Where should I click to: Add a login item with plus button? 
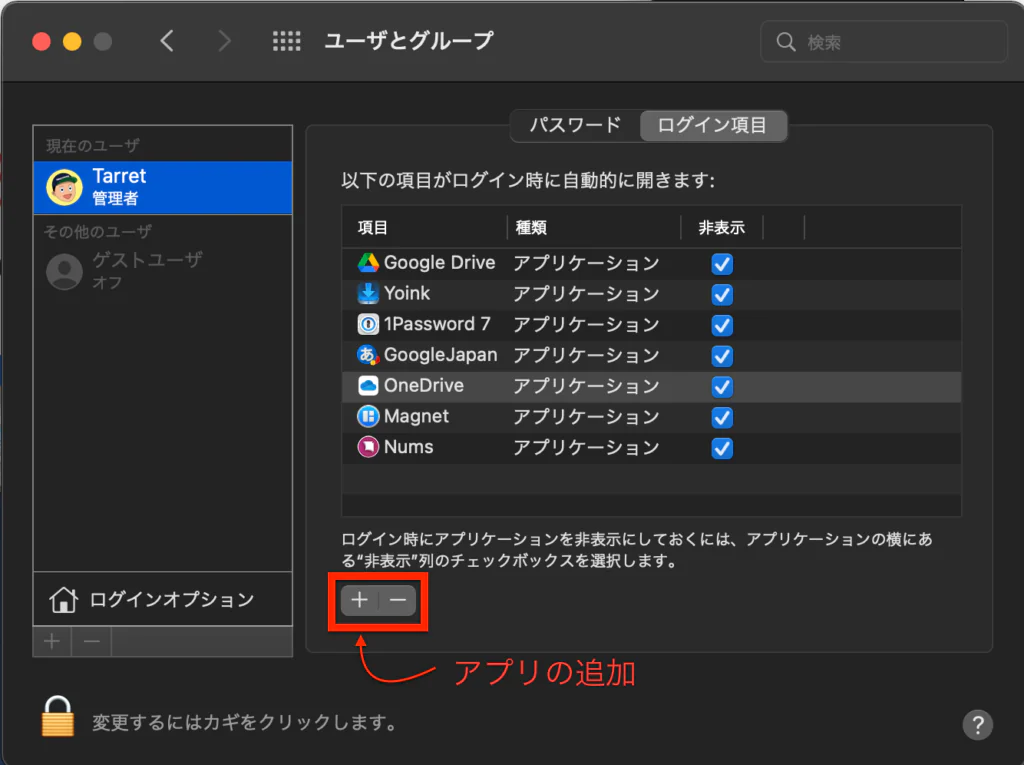tap(360, 600)
